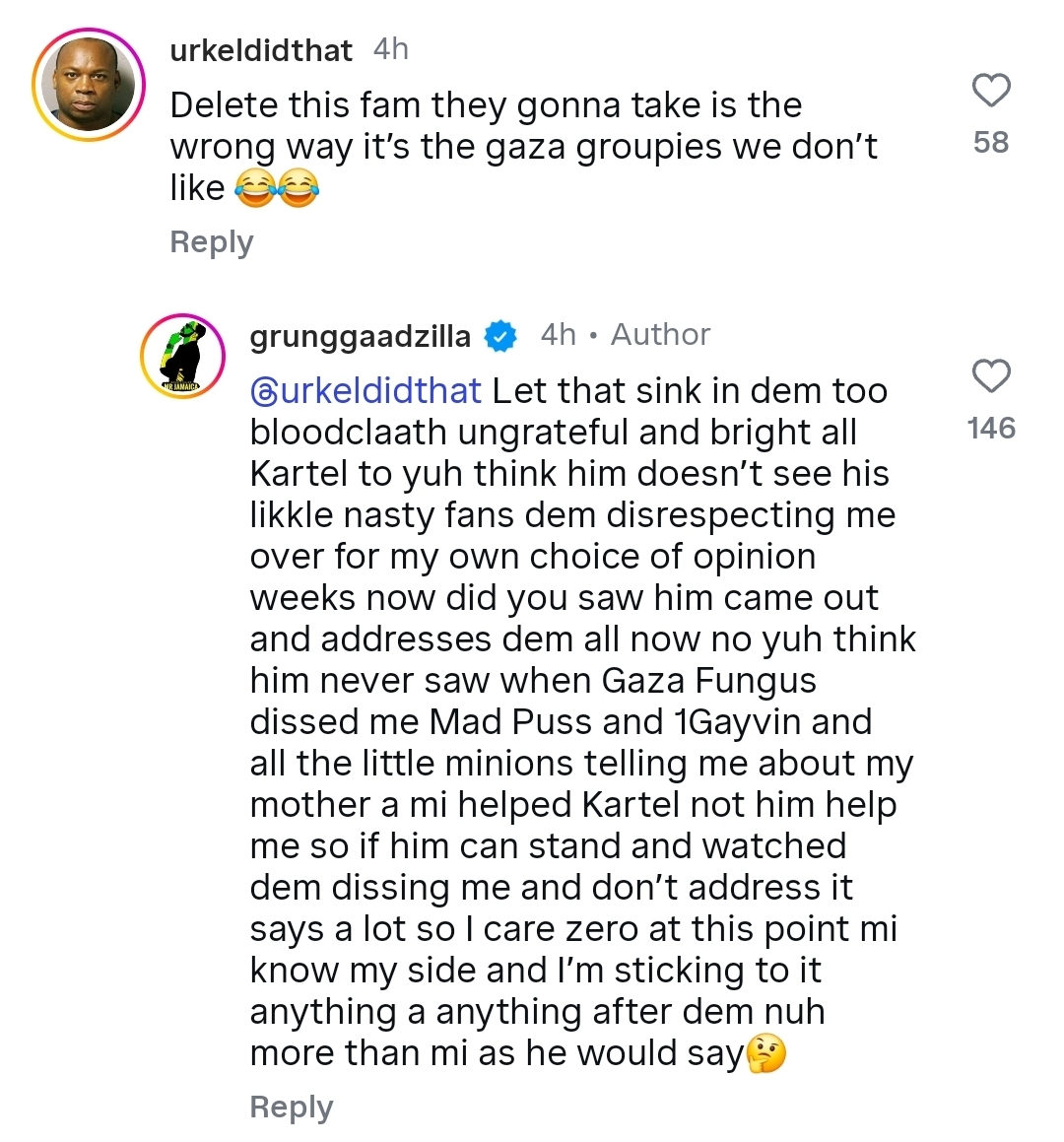Click the thinking face emoji ending the reply
The width and height of the screenshot is (1064, 1142).
766,1054
